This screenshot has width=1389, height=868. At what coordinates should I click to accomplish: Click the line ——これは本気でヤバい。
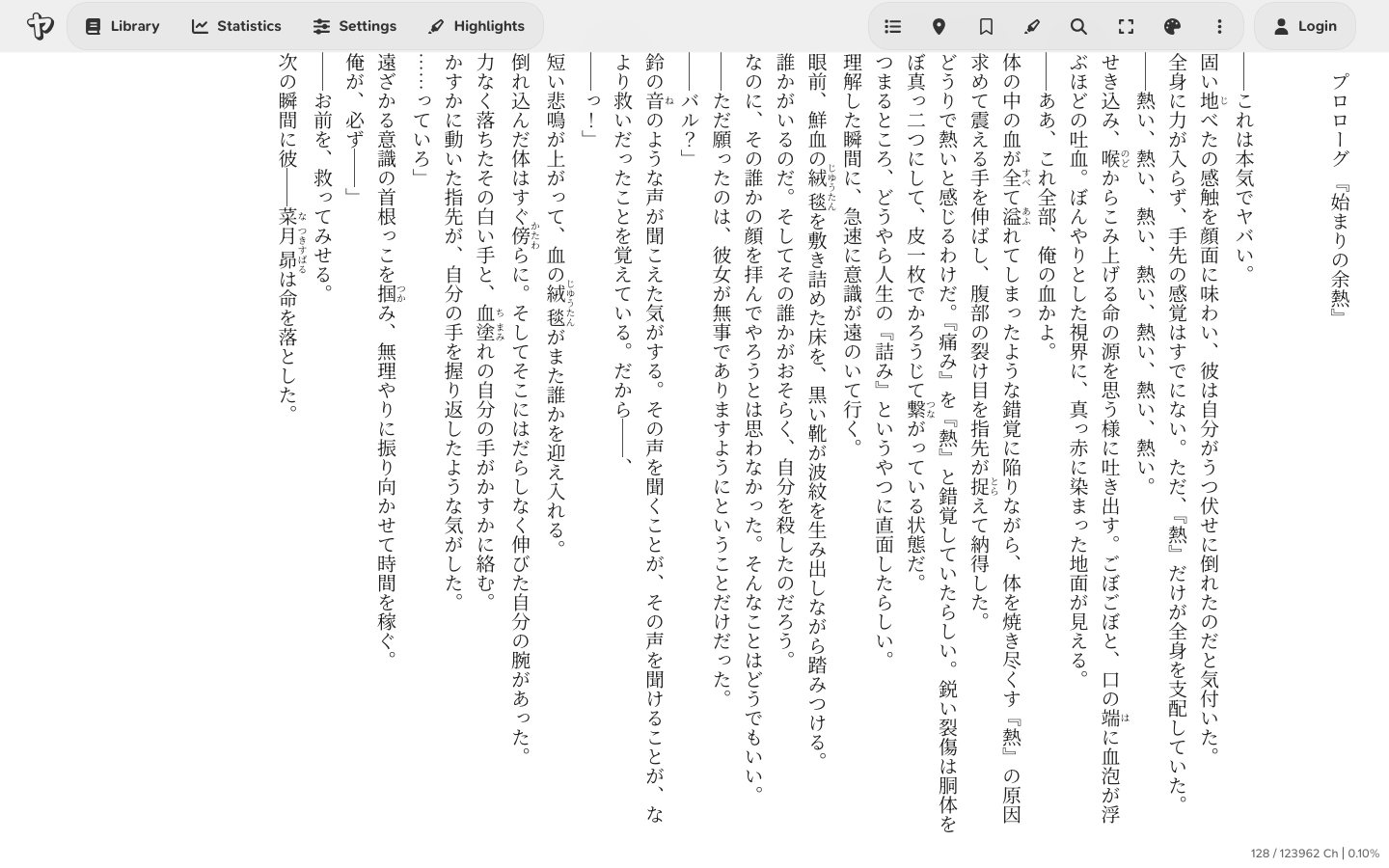coord(1245,164)
